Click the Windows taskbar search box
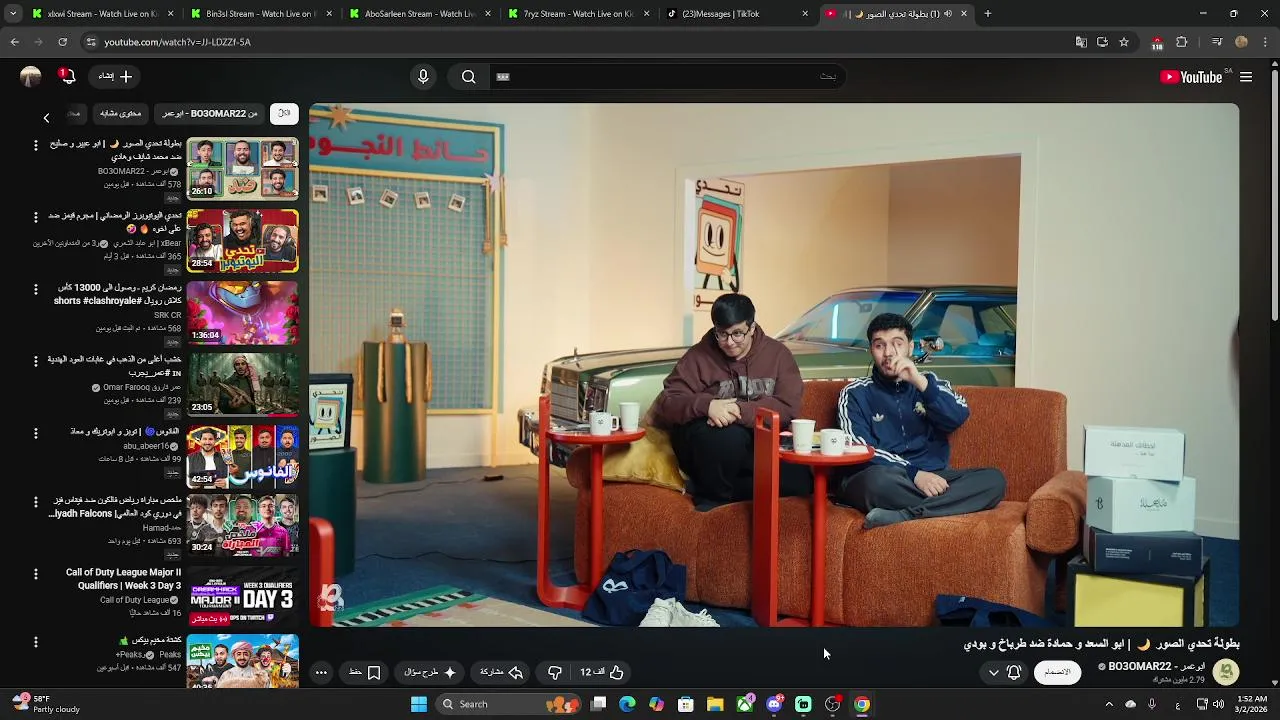The width and height of the screenshot is (1280, 720). [508, 704]
